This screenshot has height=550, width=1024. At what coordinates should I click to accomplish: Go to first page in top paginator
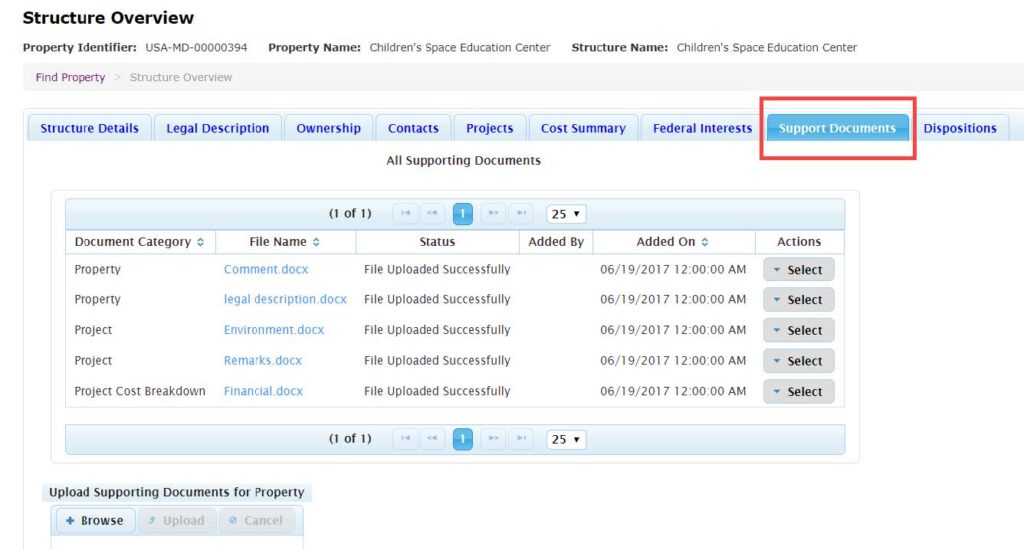coord(406,214)
